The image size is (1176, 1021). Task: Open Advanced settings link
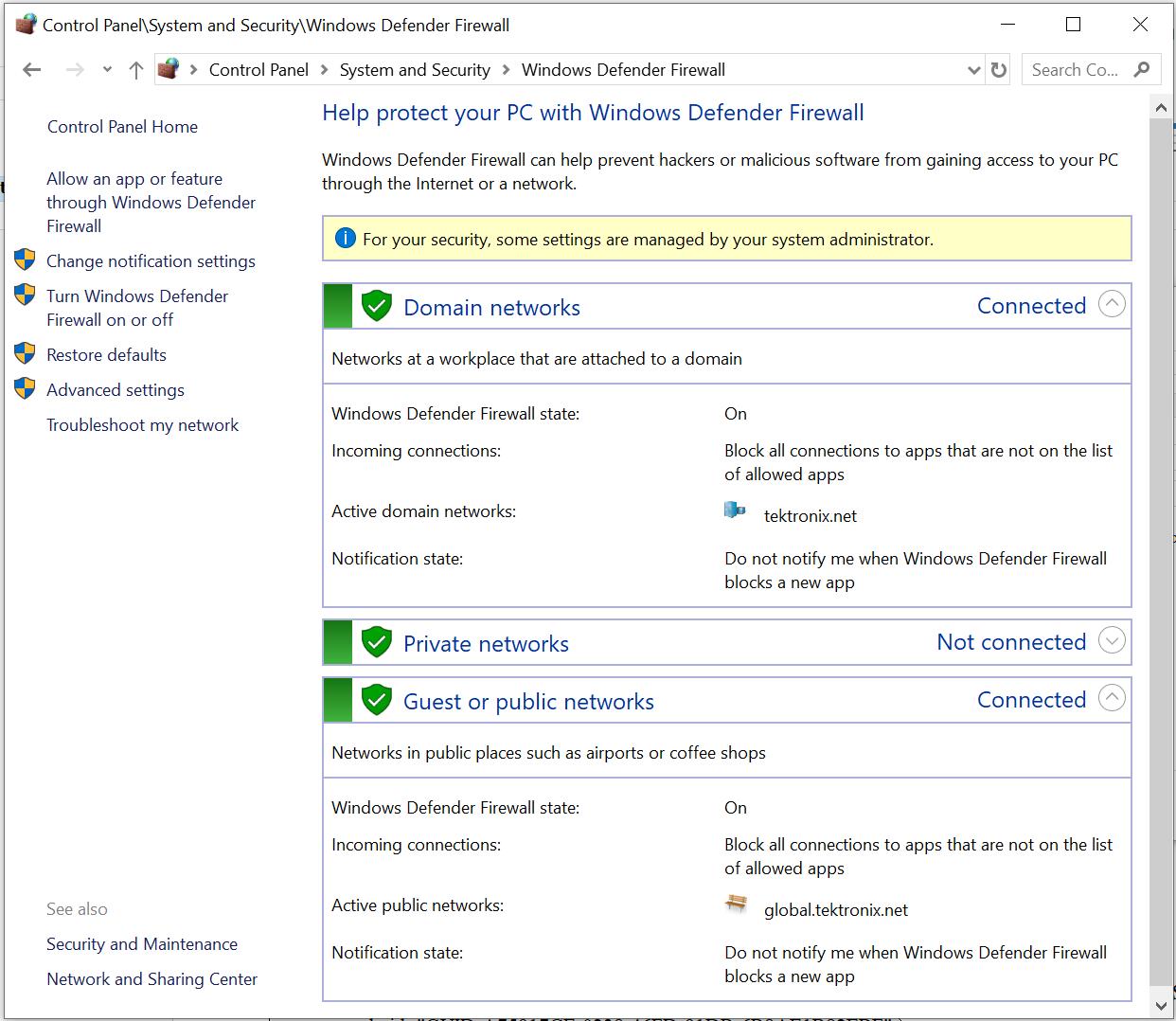tap(116, 390)
